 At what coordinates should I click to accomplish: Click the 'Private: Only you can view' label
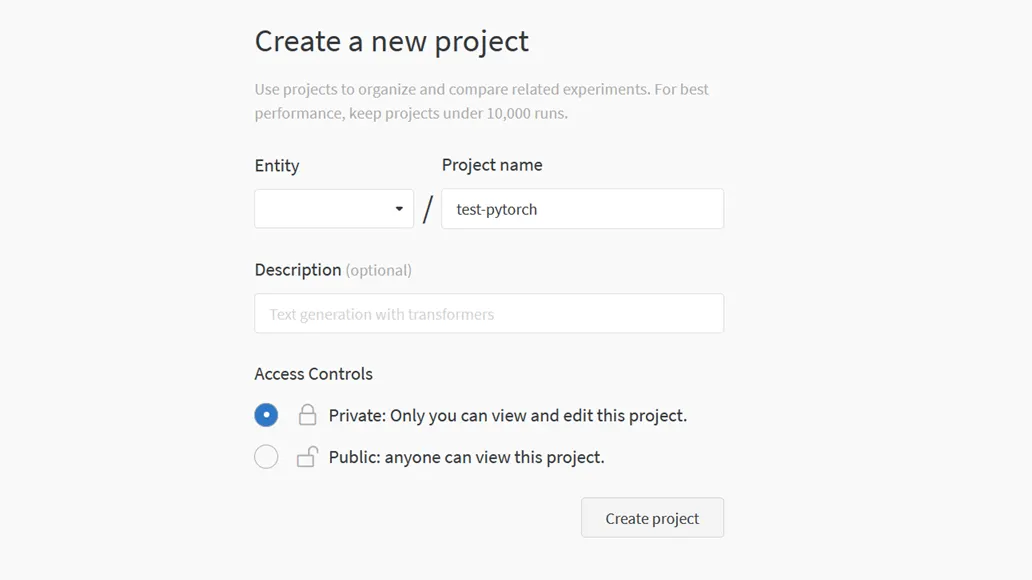tap(507, 415)
